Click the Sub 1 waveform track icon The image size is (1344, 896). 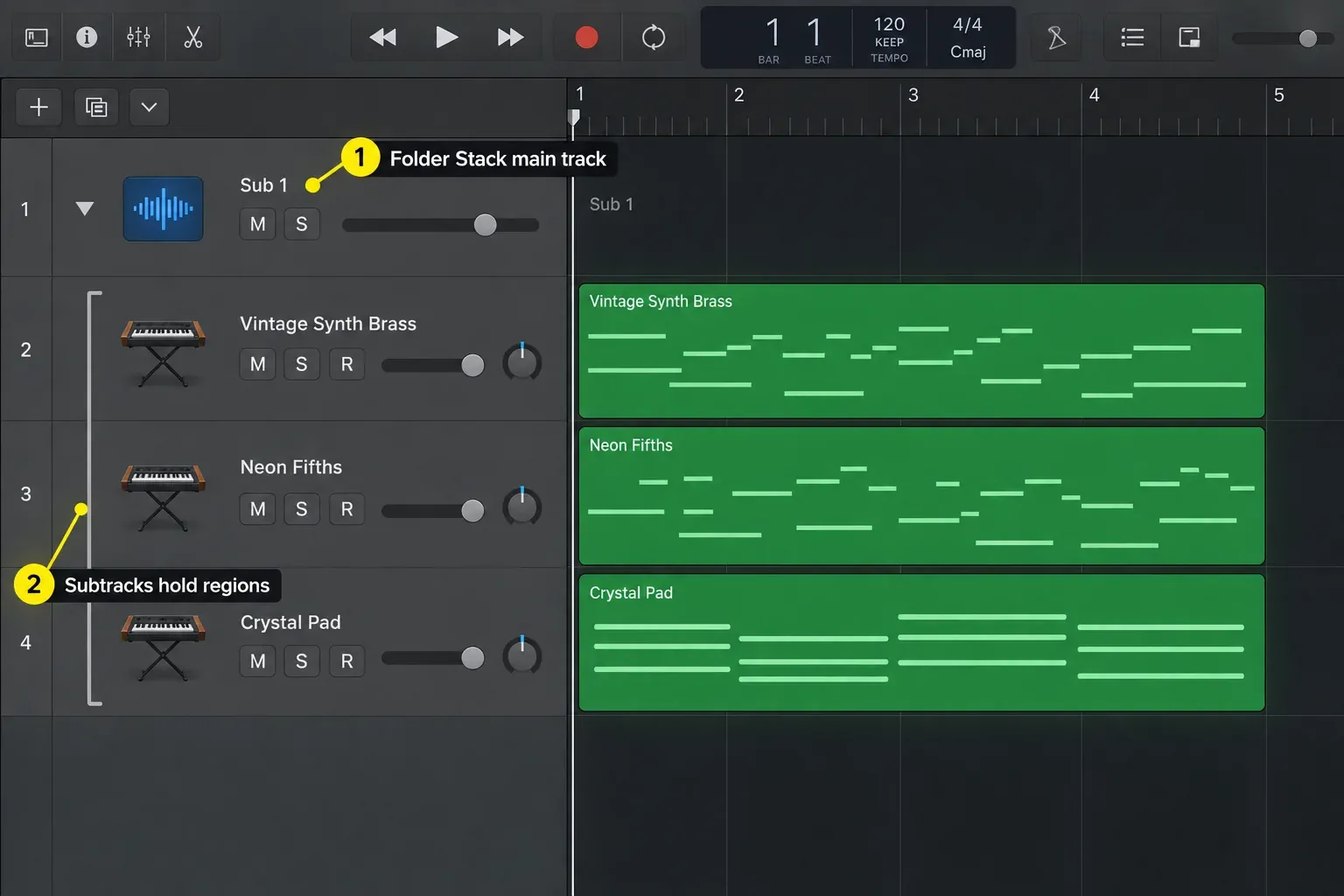click(164, 209)
